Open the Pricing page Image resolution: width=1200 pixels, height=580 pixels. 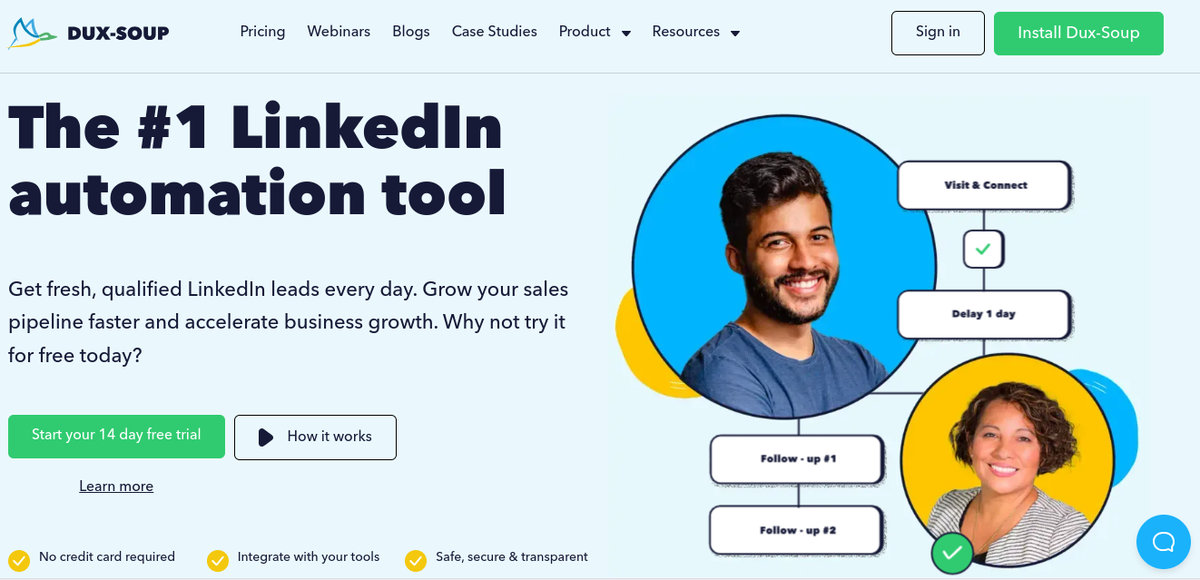[263, 32]
